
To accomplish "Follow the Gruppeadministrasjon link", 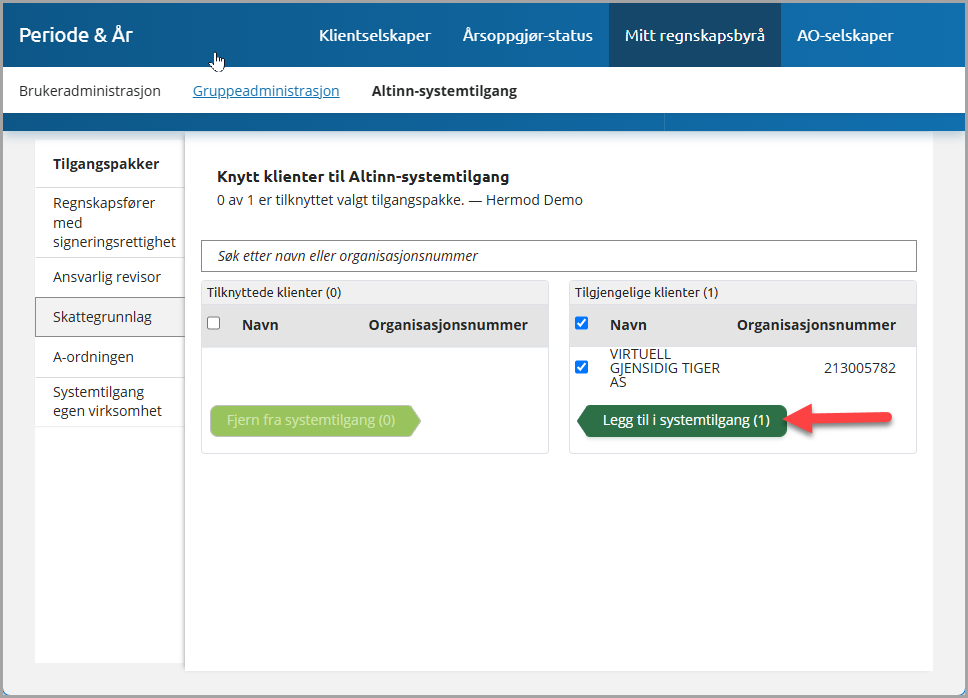I will click(266, 91).
